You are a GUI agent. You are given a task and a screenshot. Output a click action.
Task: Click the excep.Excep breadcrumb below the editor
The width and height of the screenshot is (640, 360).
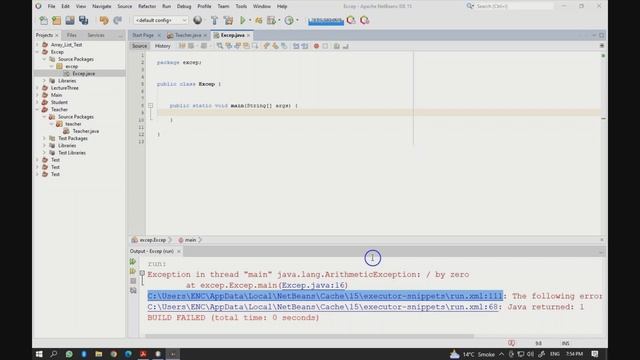pos(153,240)
